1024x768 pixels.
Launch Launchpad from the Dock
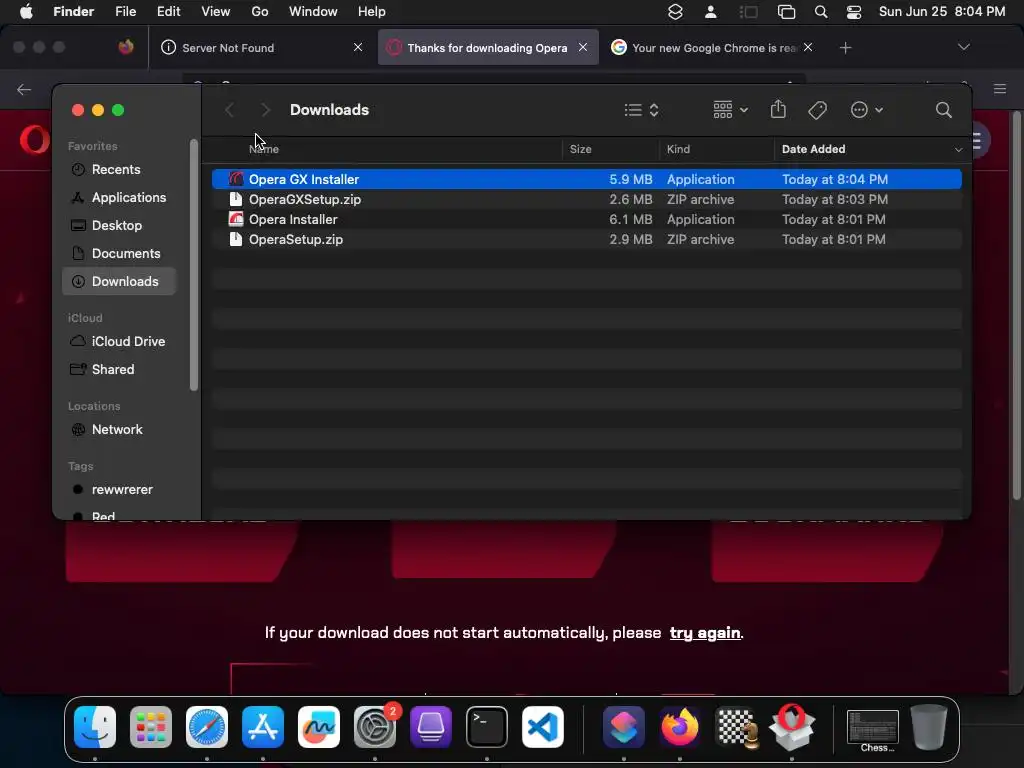click(151, 727)
